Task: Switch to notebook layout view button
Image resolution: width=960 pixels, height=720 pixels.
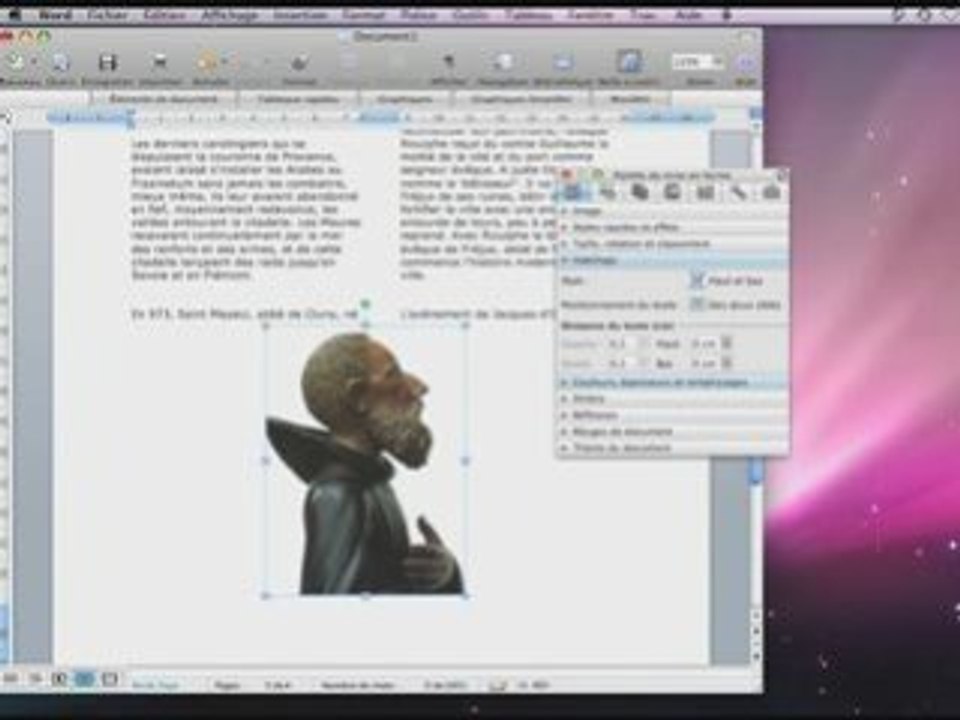Action: tap(110, 678)
